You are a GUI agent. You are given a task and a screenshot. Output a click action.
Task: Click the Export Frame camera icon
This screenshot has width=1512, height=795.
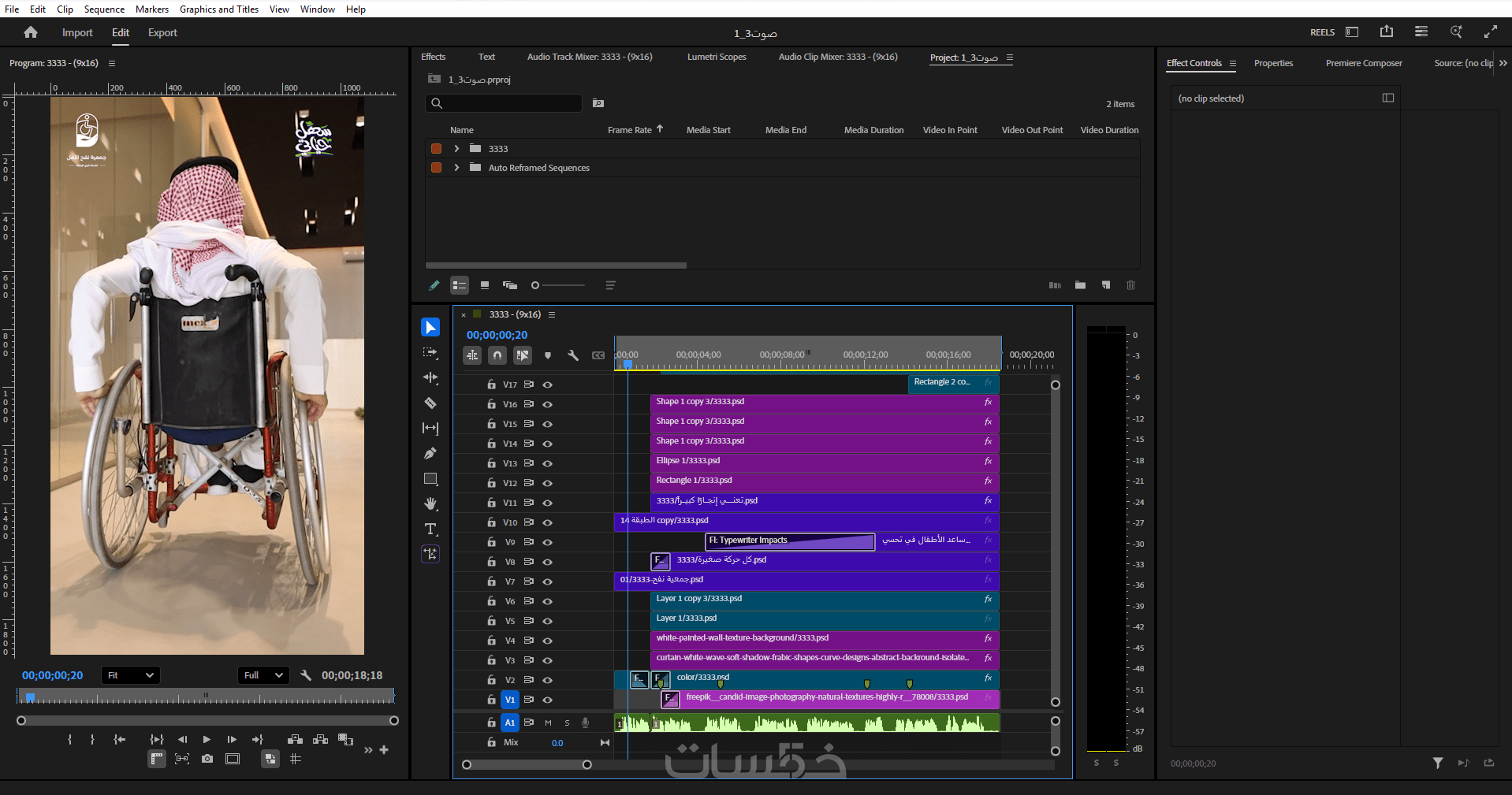207,759
